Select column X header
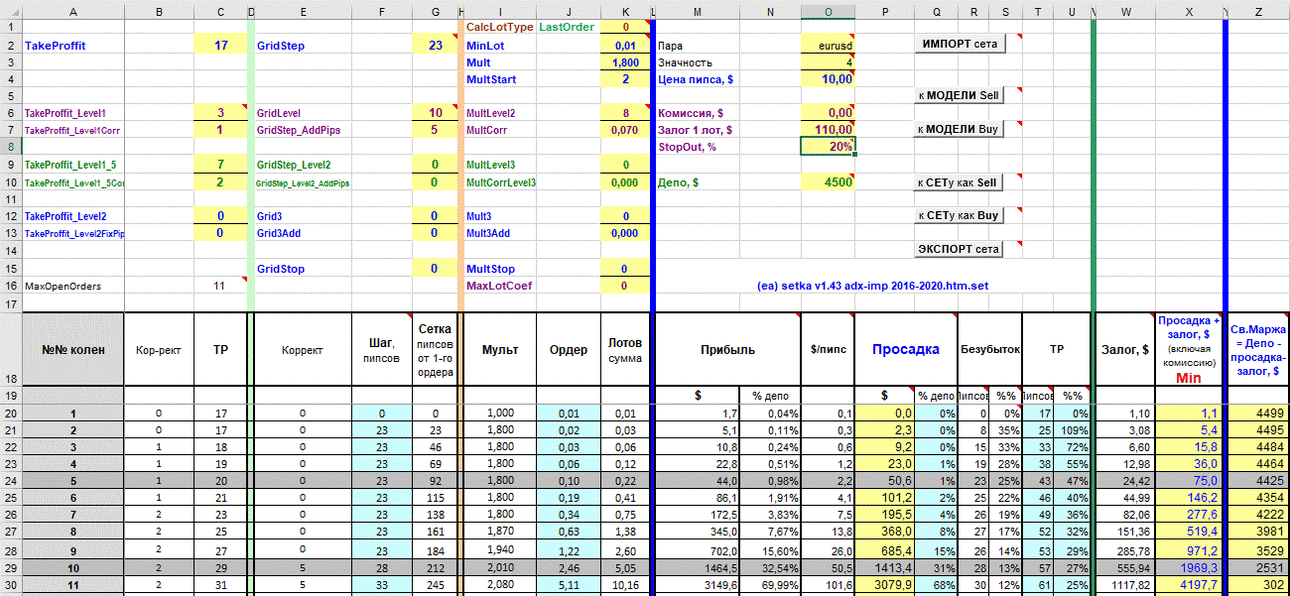 [x=1189, y=11]
